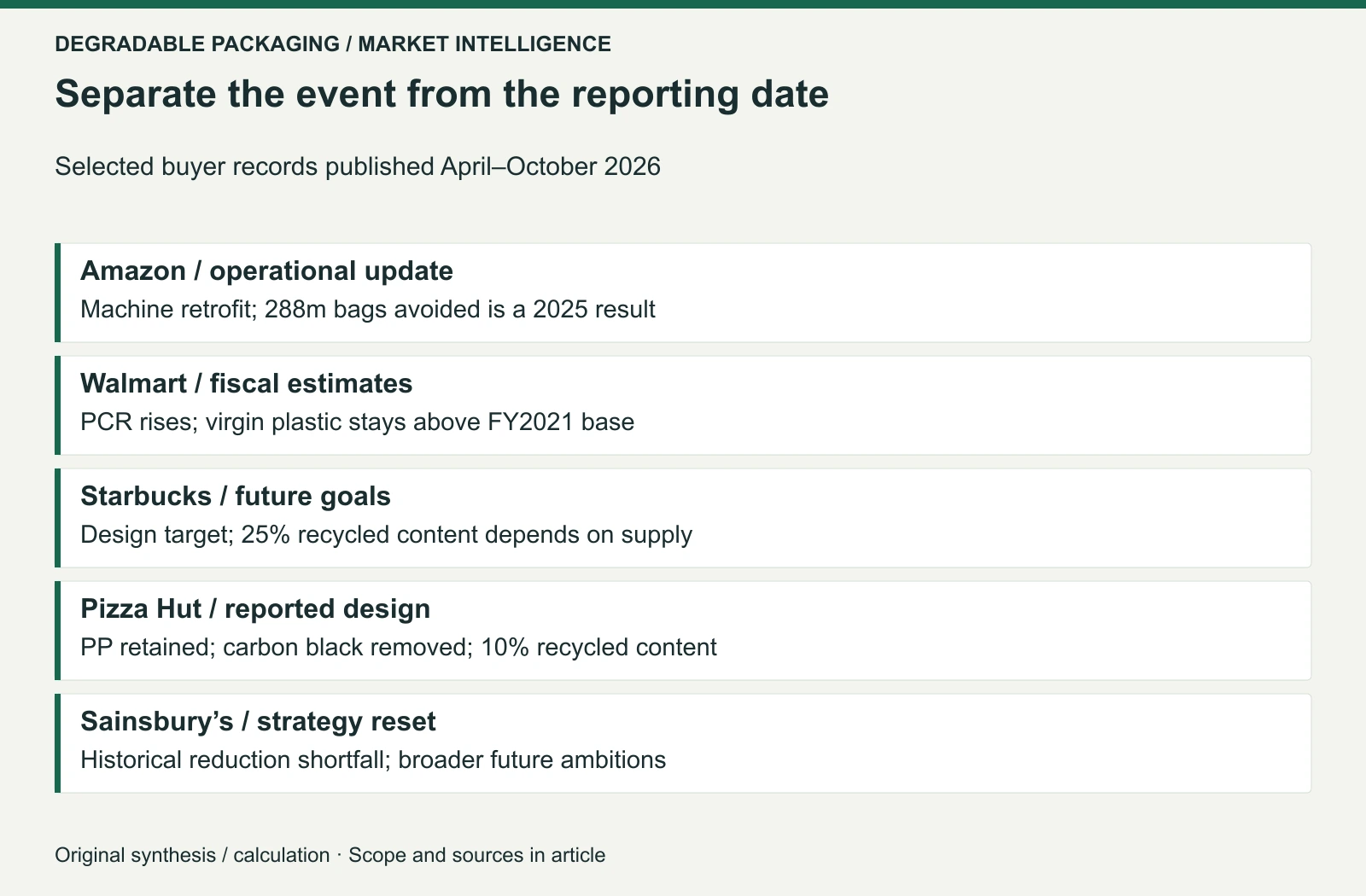Click 'PCR rises; virgin plastic stays above FY2021 base'

pos(357,422)
